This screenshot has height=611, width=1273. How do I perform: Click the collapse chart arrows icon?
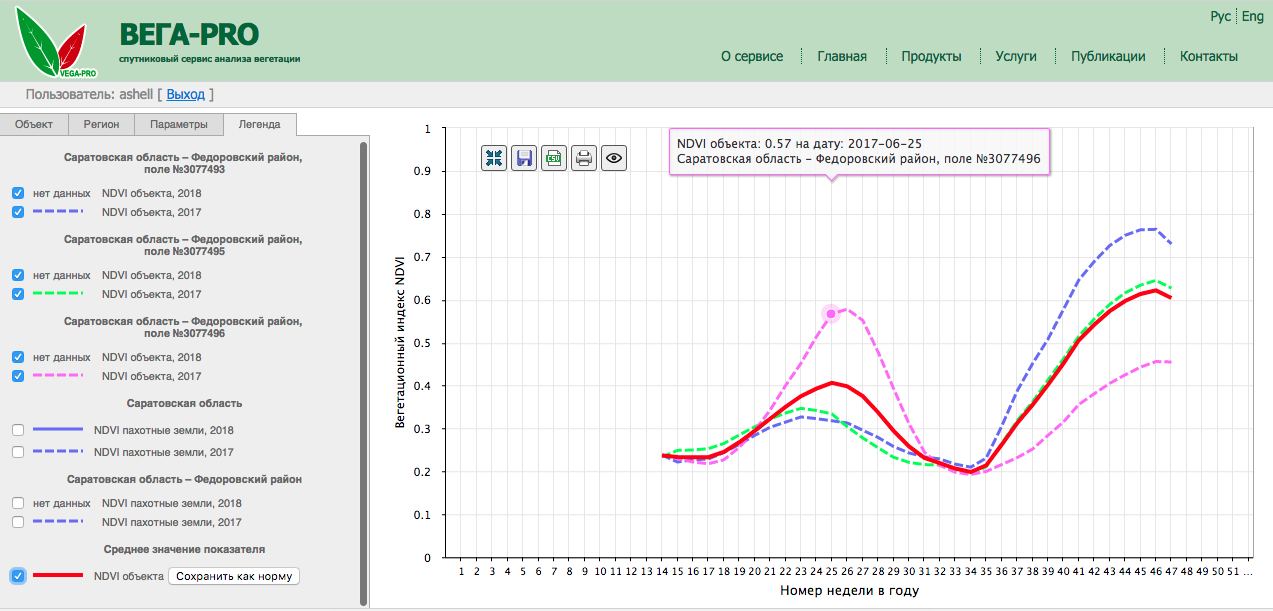click(494, 157)
